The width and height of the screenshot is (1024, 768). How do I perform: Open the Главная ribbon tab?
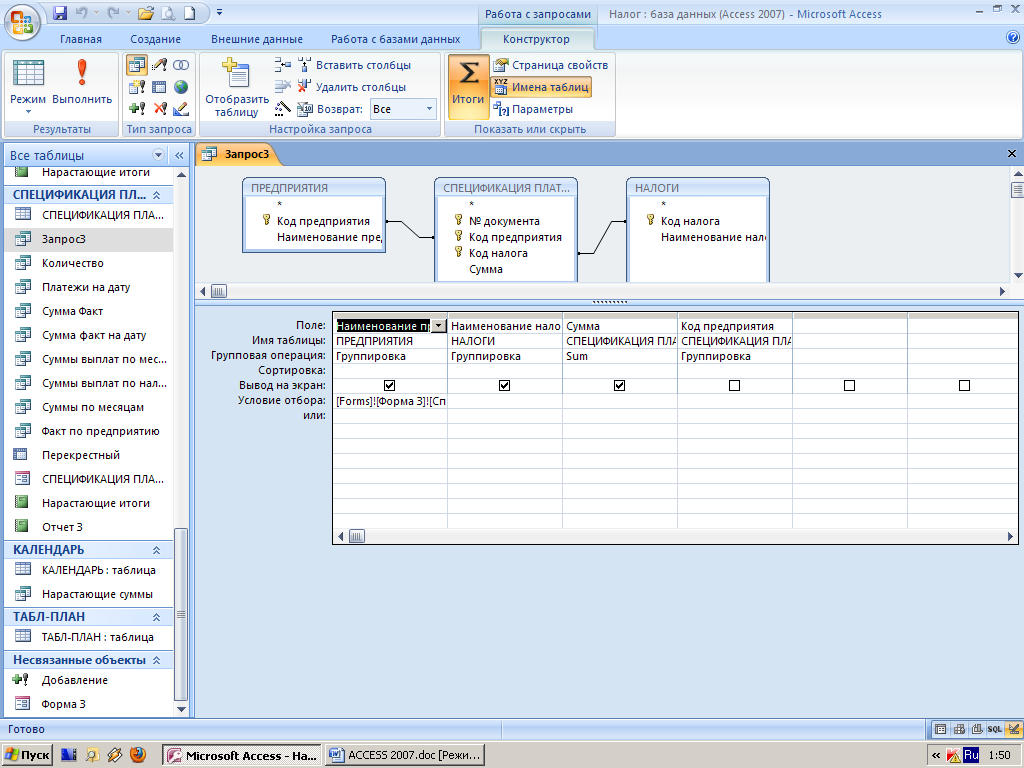(x=81, y=39)
